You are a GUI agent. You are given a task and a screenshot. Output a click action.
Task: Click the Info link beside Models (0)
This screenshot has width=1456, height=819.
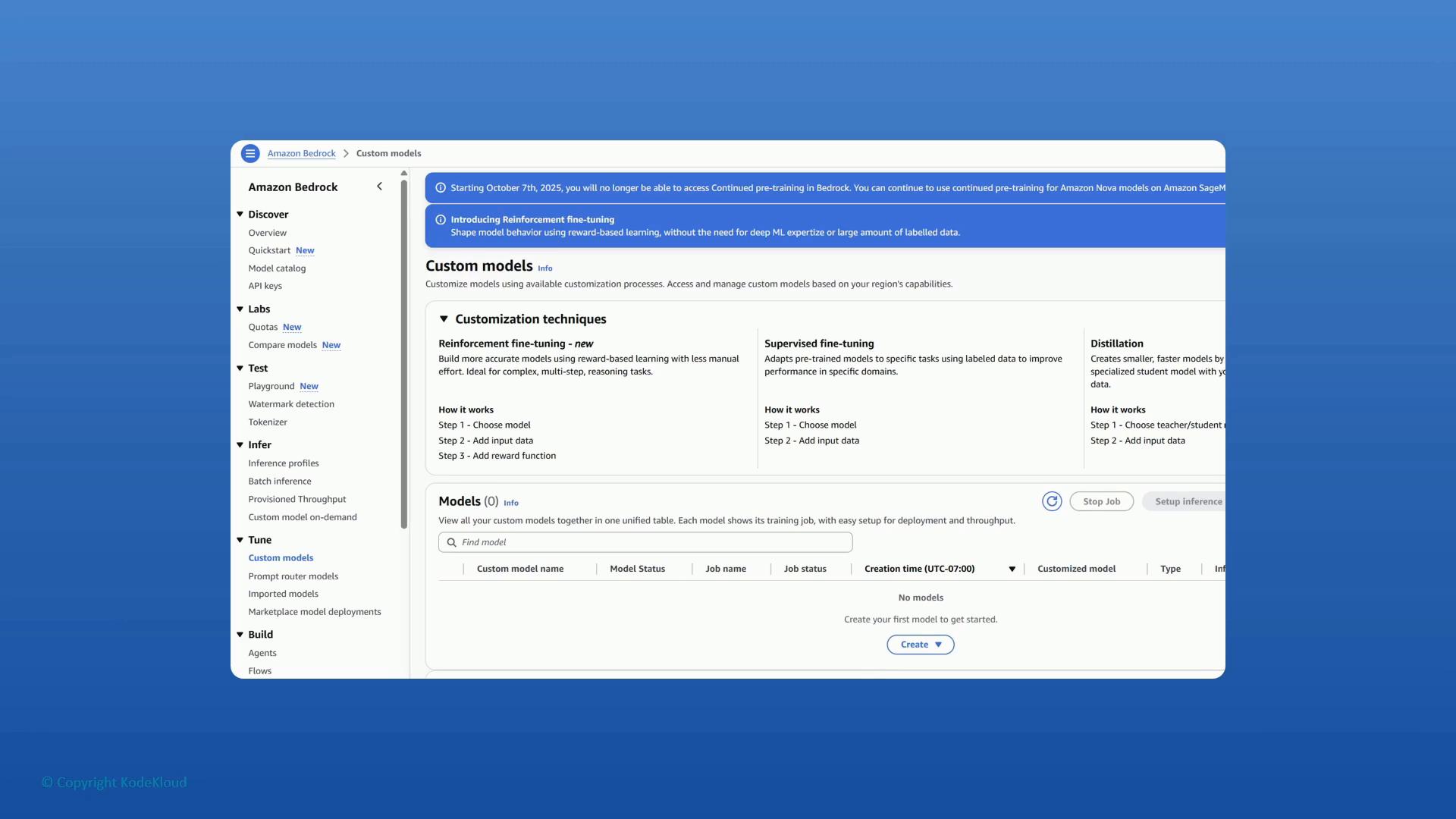click(511, 503)
